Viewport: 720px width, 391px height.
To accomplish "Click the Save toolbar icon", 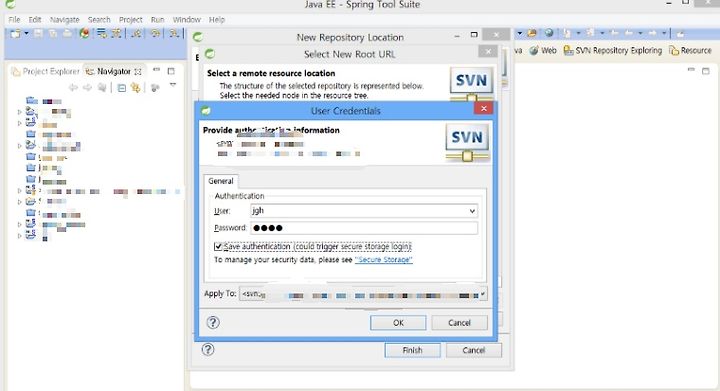I will (x=39, y=33).
